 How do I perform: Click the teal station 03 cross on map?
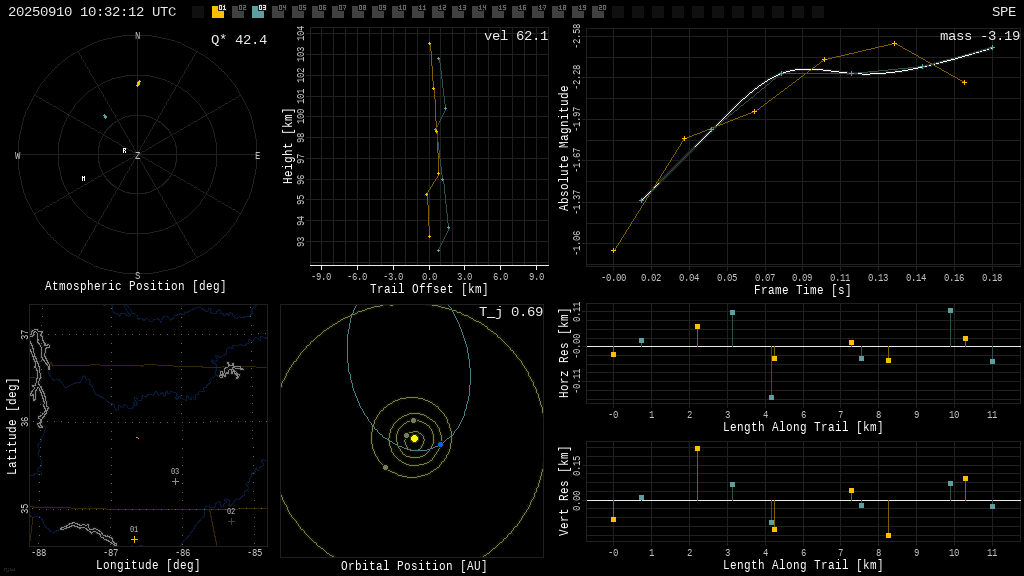175,481
